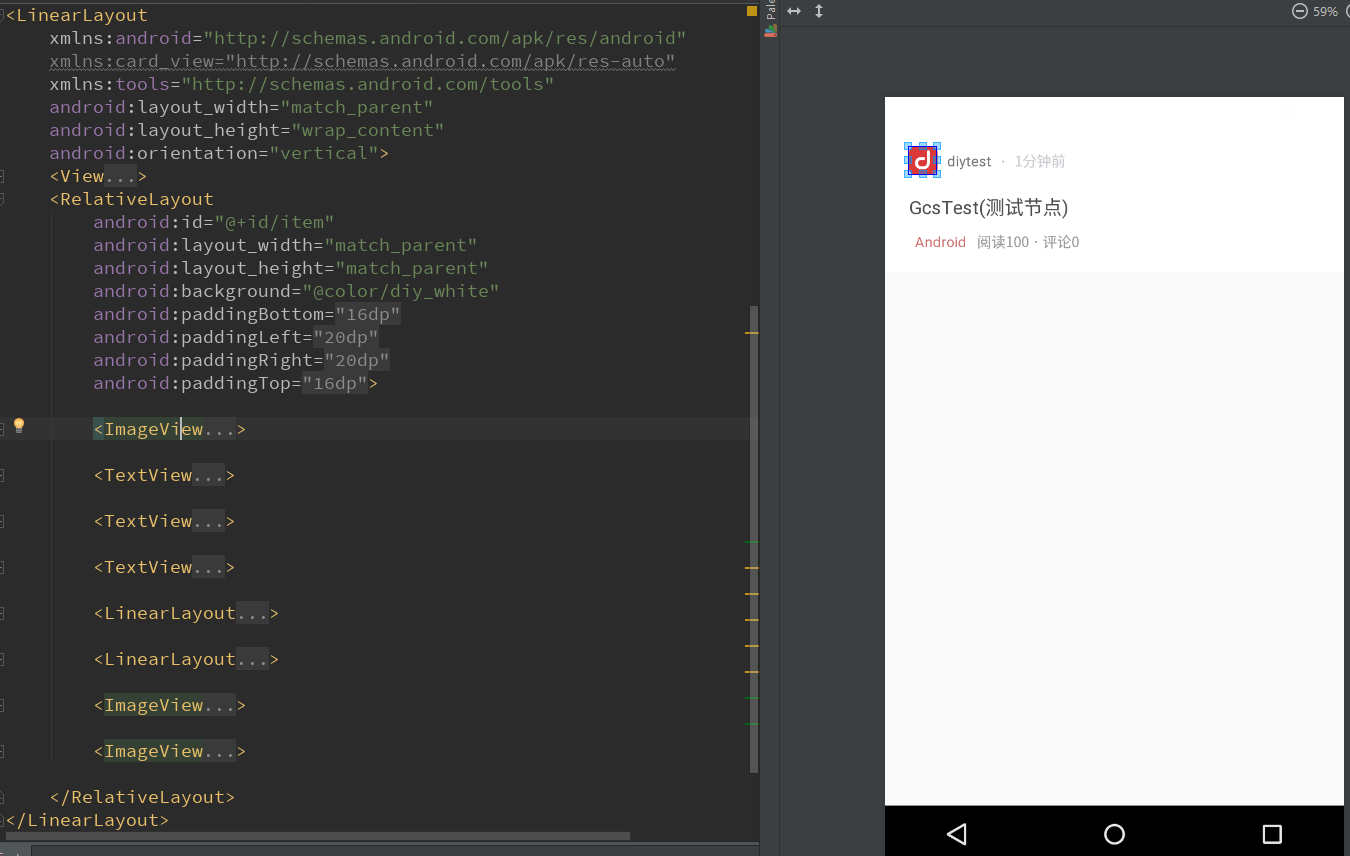Click the vertical resize arrow in preview toolbar
This screenshot has height=856, width=1350.
pos(818,11)
